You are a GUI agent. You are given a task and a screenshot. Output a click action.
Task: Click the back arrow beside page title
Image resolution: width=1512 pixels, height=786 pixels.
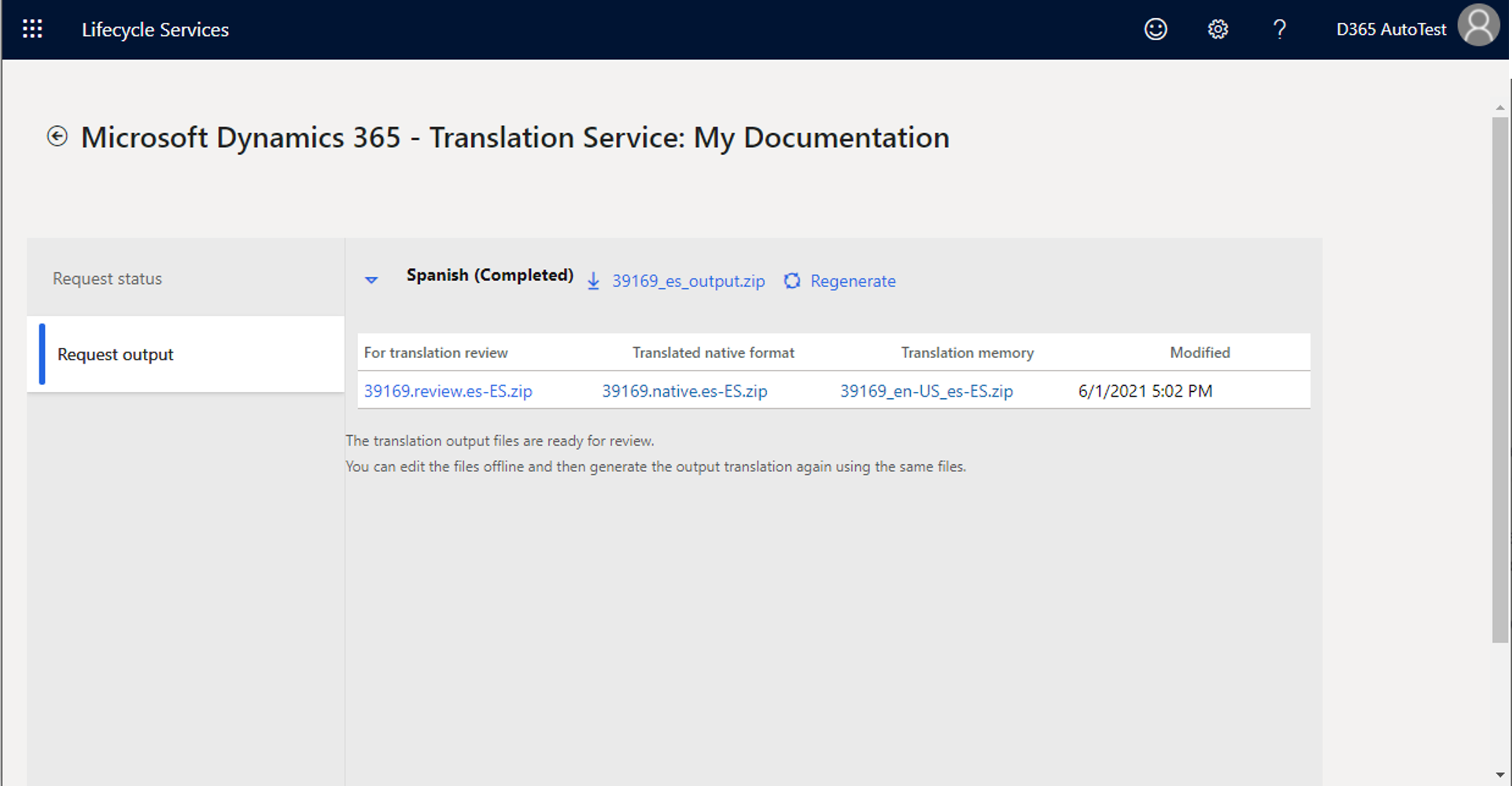(x=57, y=137)
